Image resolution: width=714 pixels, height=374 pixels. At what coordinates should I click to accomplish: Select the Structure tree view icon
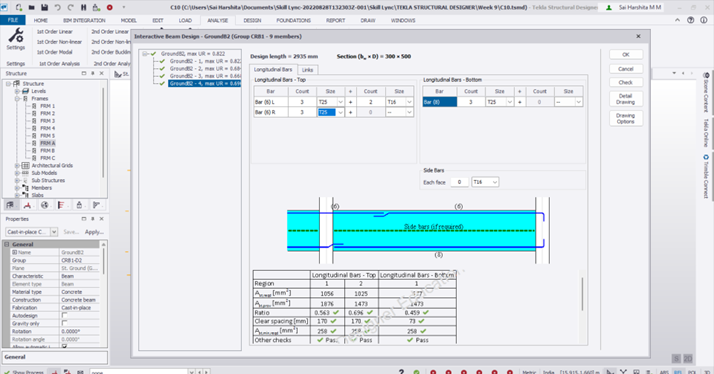[10, 205]
